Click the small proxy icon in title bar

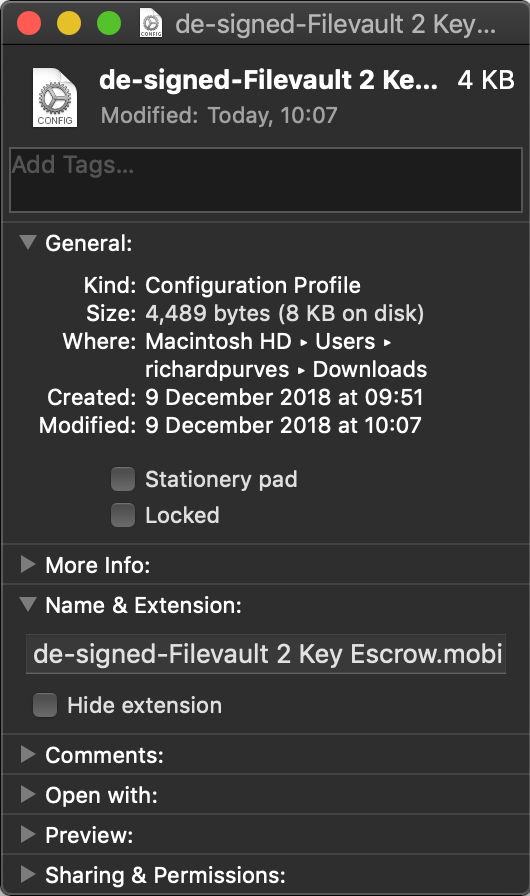(x=151, y=24)
